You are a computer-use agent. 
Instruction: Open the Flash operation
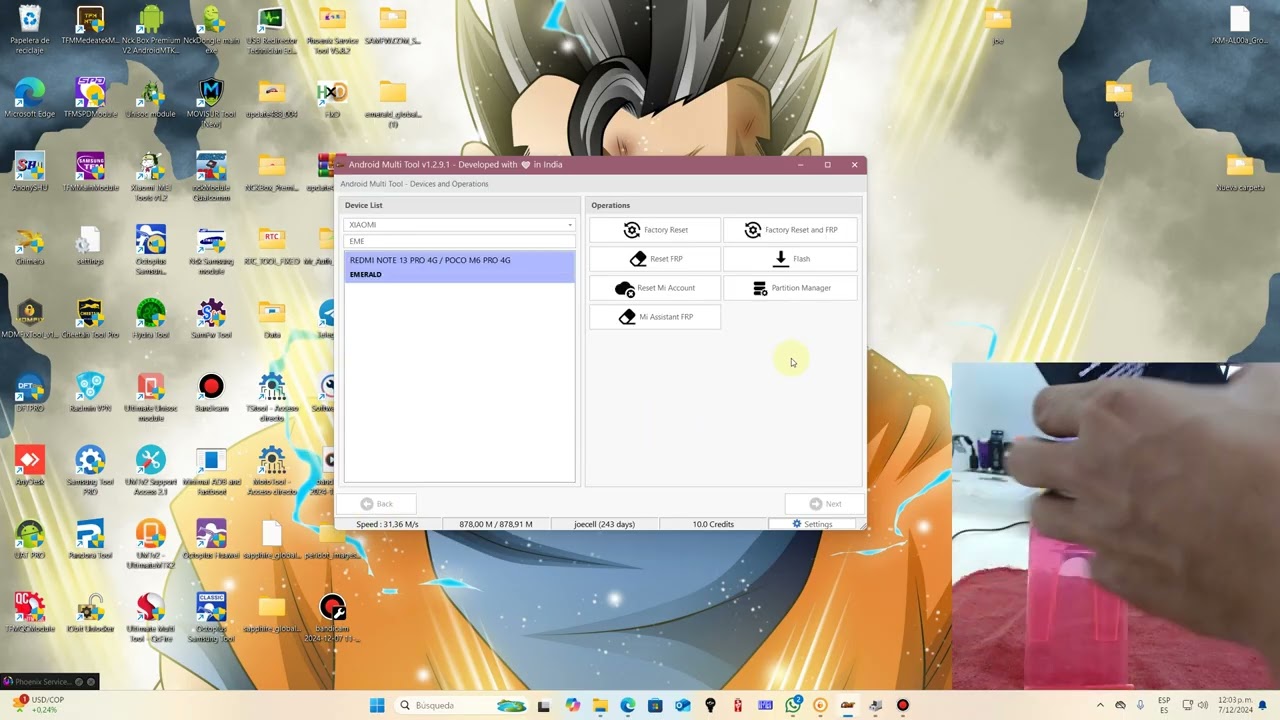(790, 259)
